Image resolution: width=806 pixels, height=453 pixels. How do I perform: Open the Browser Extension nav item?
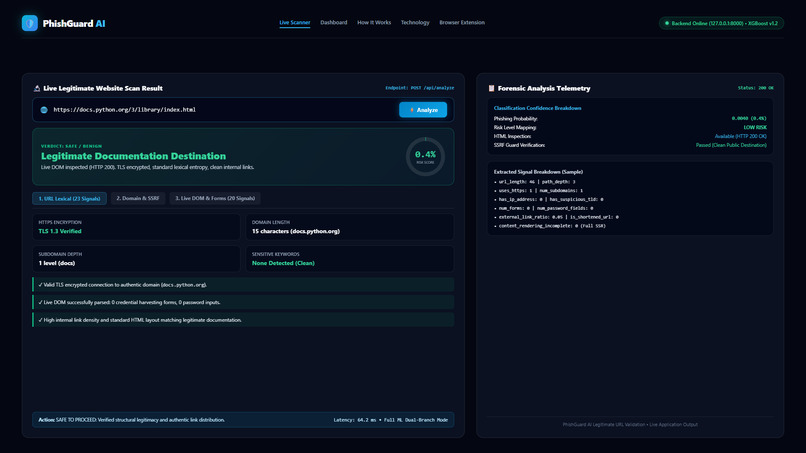coord(462,23)
